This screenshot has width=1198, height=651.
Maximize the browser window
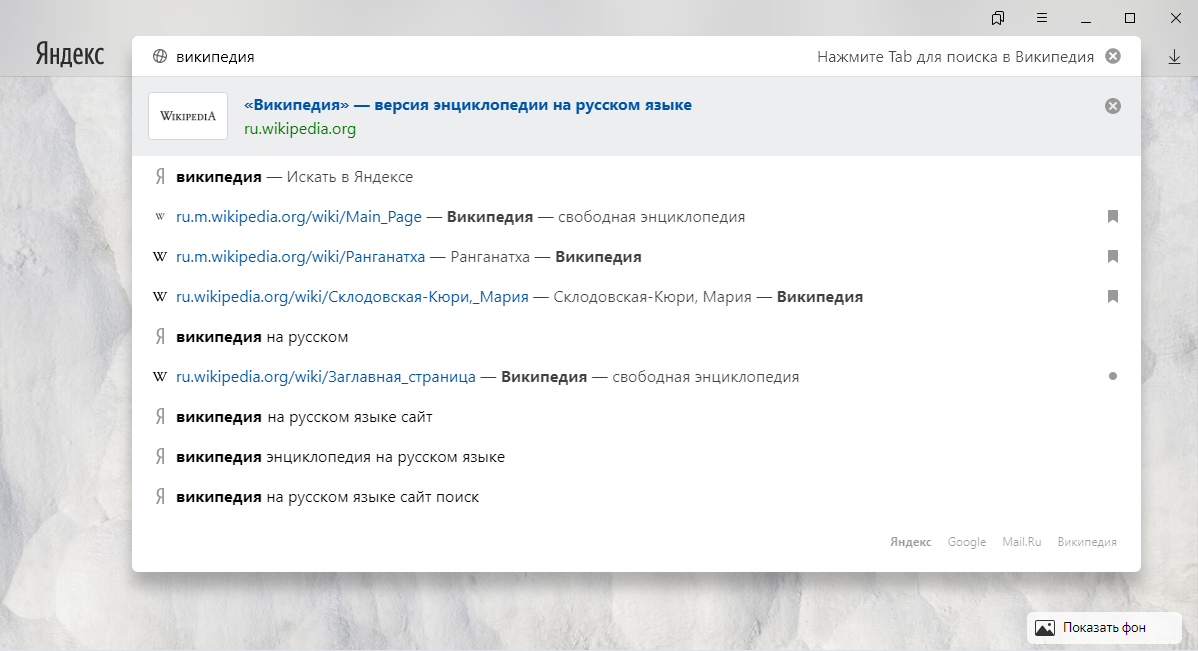1130,18
